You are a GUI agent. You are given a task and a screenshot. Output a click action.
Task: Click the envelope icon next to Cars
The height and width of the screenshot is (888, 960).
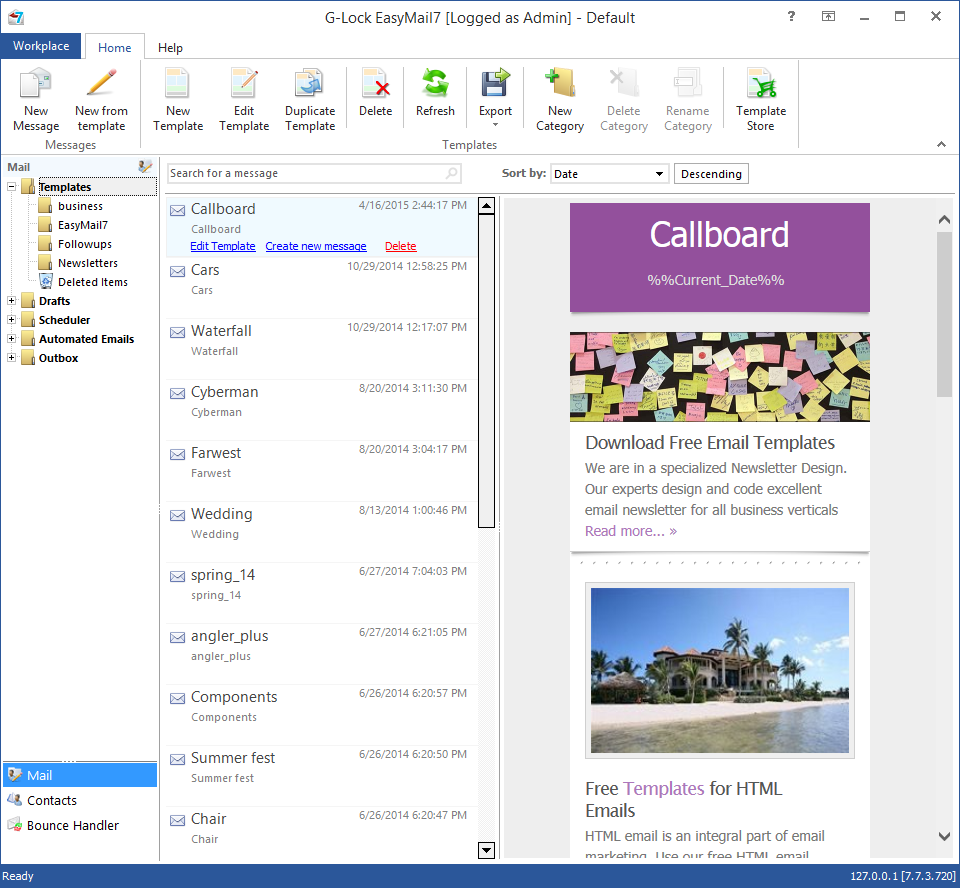tap(178, 271)
